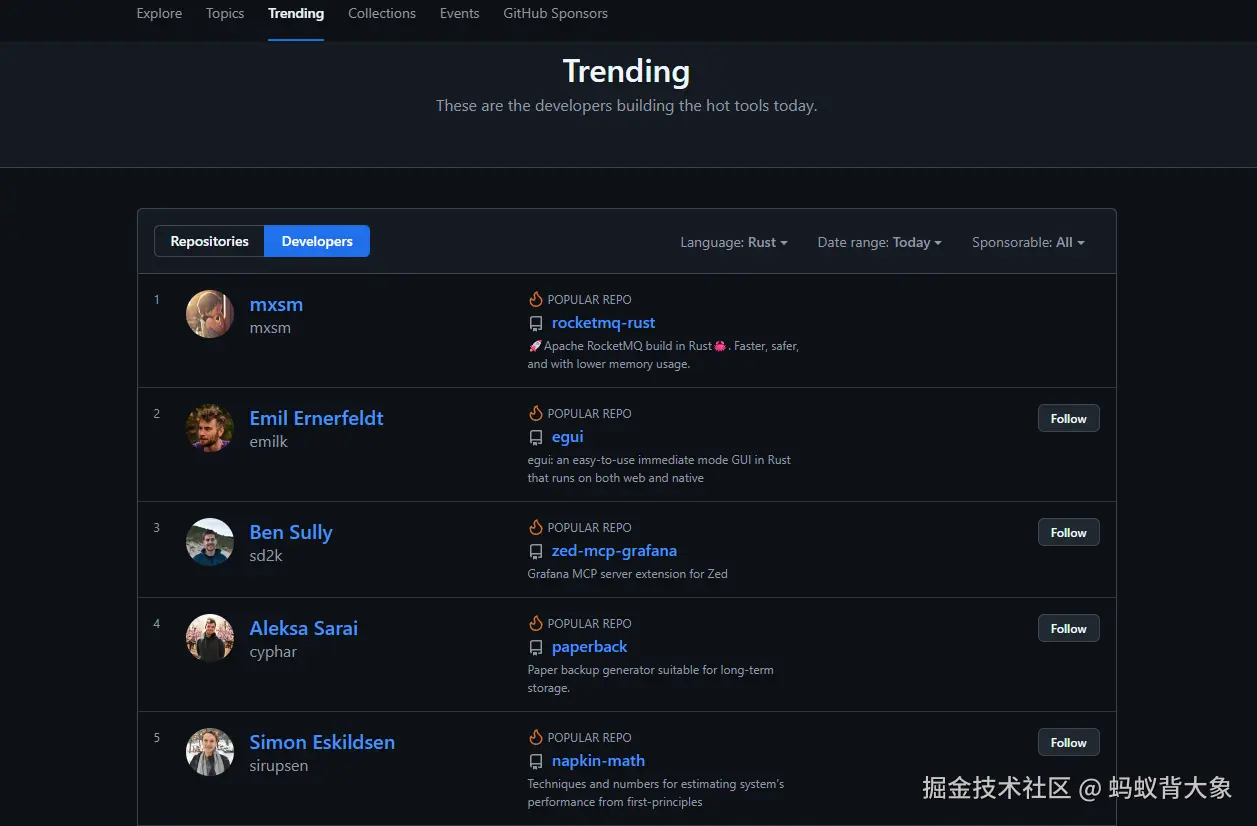Click the flame icon above egui
The width and height of the screenshot is (1257, 826).
(536, 413)
